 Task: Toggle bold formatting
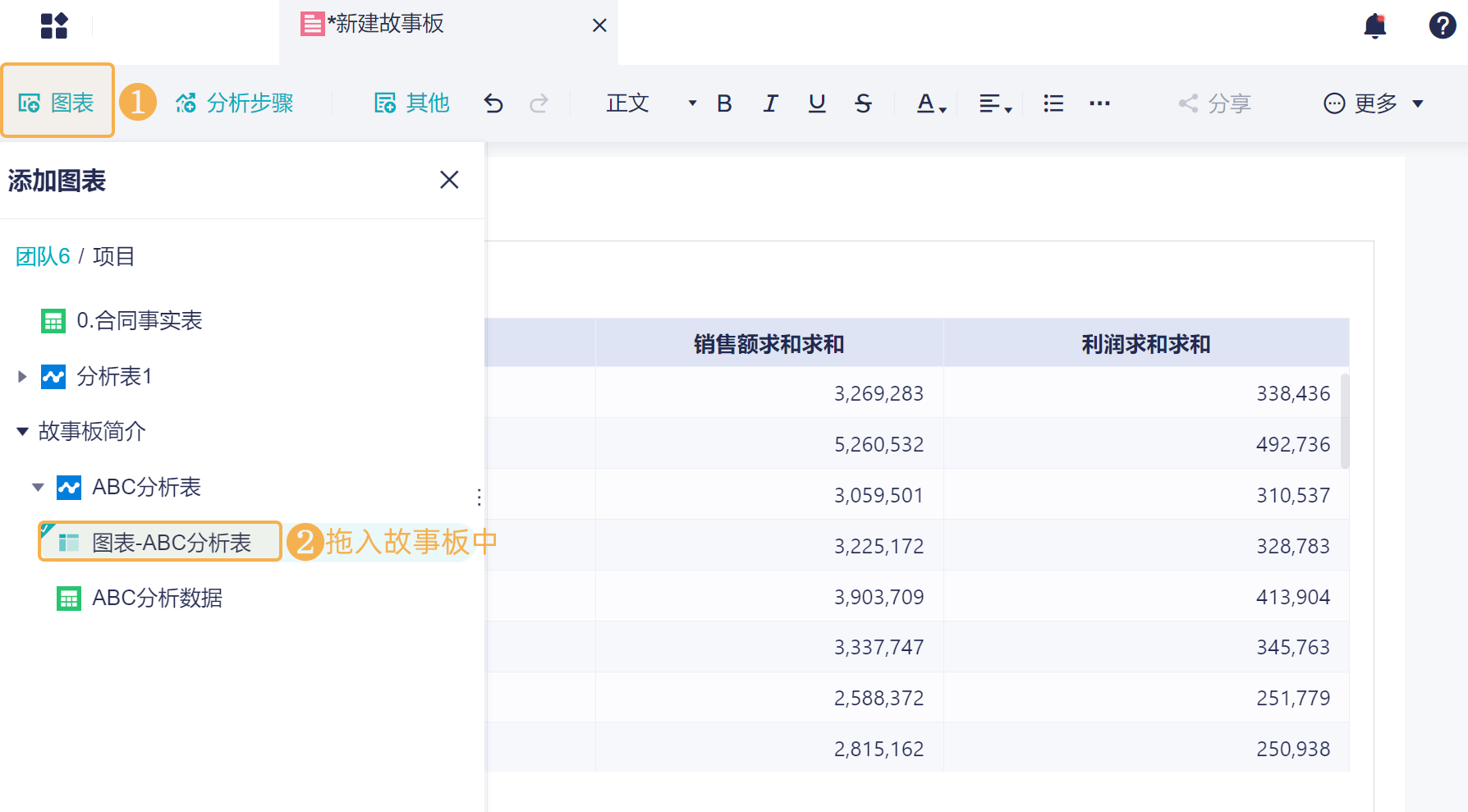coord(724,103)
